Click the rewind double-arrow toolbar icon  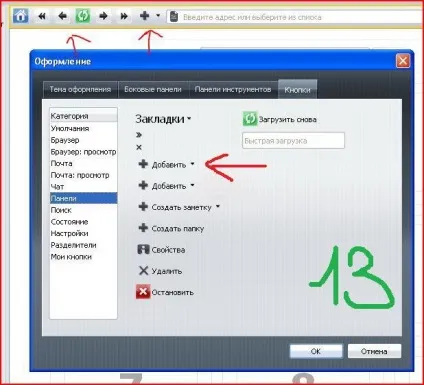click(x=42, y=16)
